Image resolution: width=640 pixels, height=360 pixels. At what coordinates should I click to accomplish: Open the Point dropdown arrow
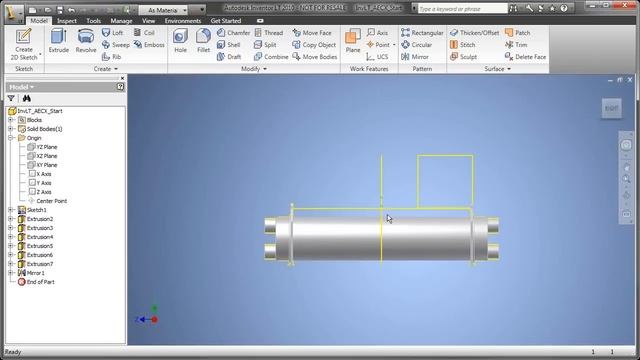pyautogui.click(x=394, y=45)
